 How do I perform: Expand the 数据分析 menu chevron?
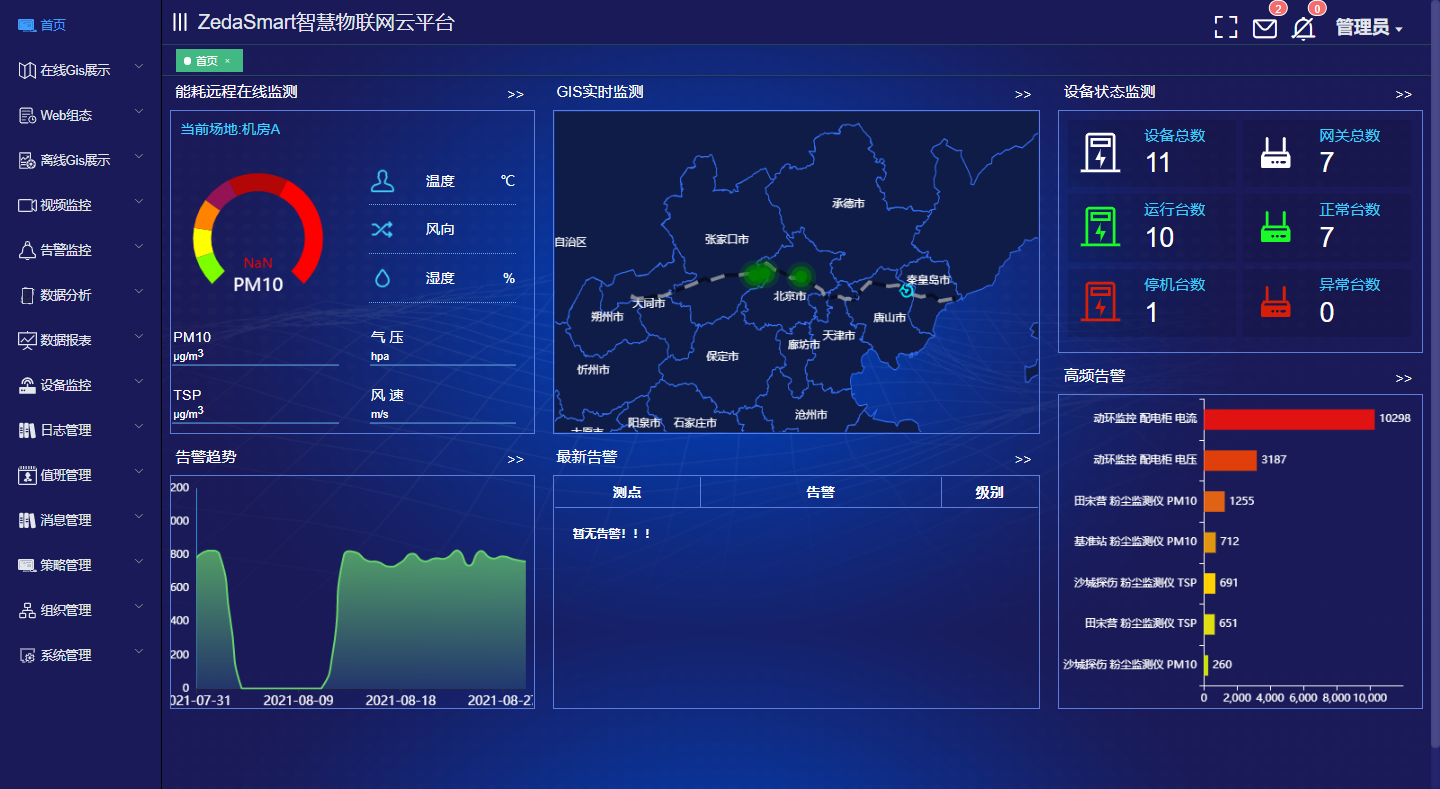tap(139, 293)
